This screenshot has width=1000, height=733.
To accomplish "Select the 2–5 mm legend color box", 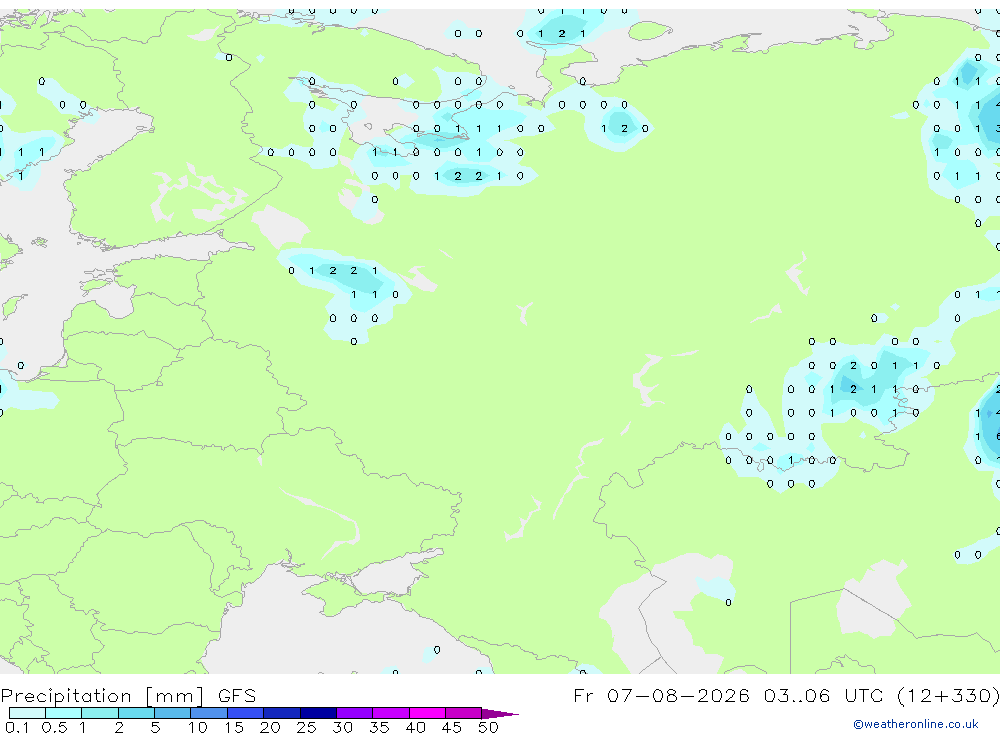I will (x=136, y=713).
